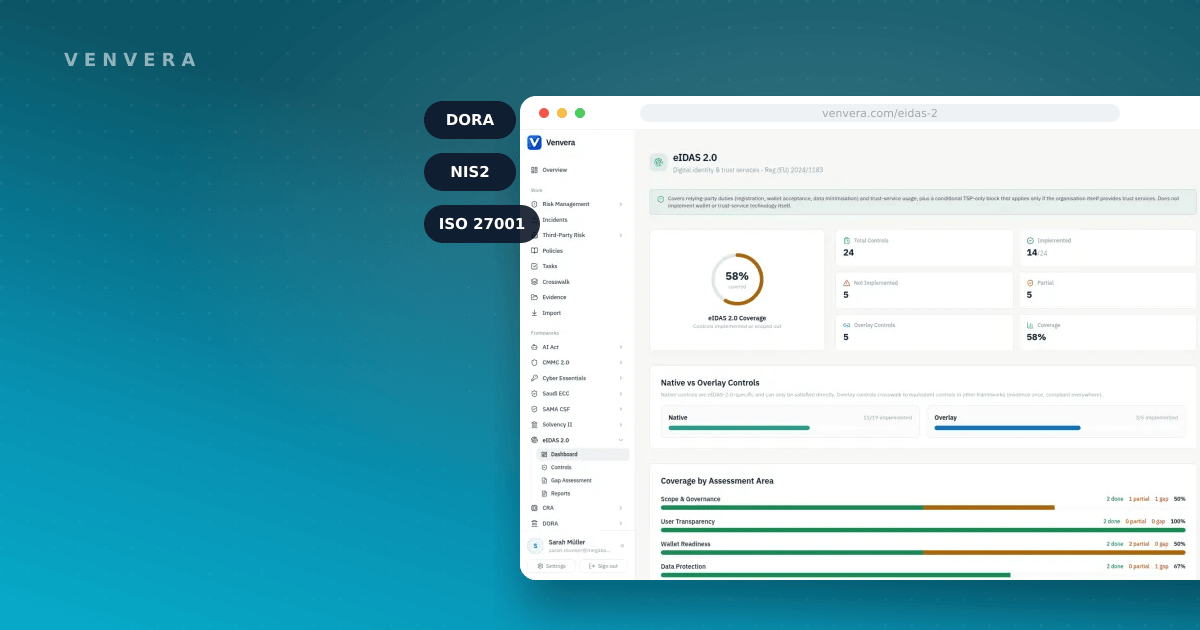Click the Policies book icon
Viewport: 1200px width, 630px height.
click(x=534, y=251)
